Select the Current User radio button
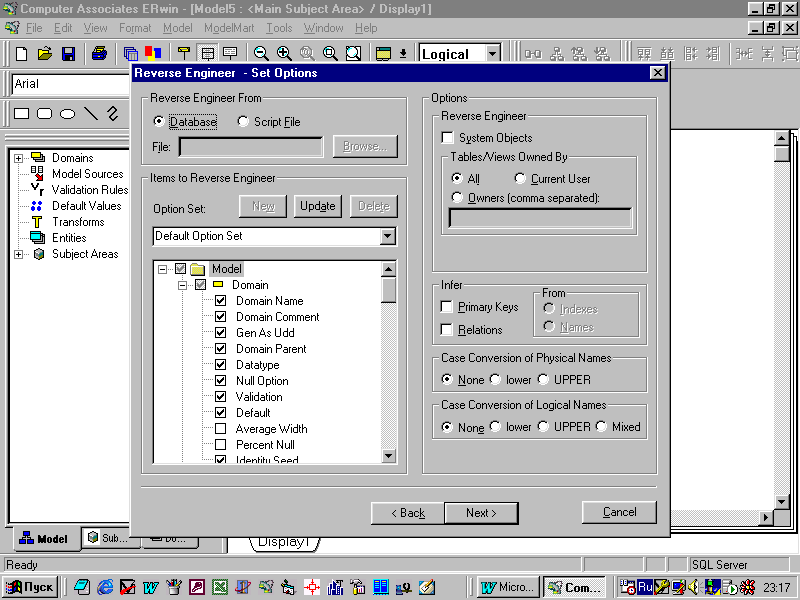This screenshot has width=800, height=600. point(520,179)
